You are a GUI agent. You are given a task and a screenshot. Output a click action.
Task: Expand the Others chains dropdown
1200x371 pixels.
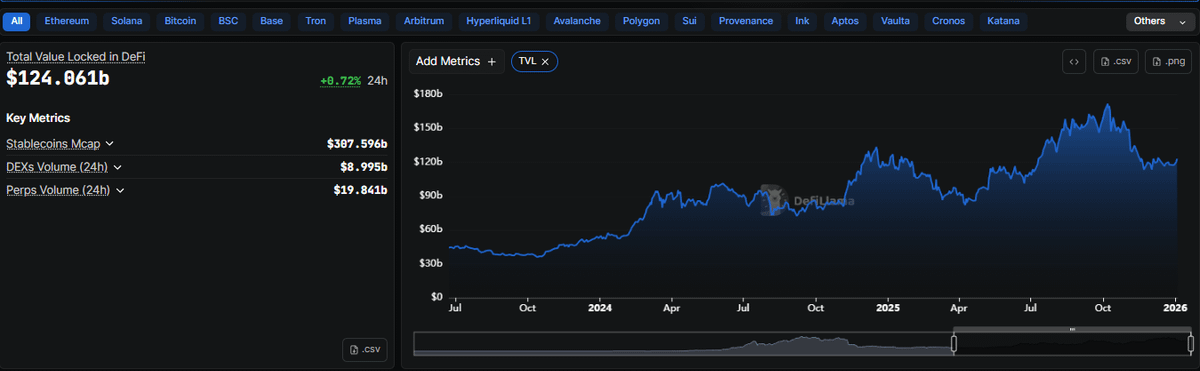(1159, 21)
